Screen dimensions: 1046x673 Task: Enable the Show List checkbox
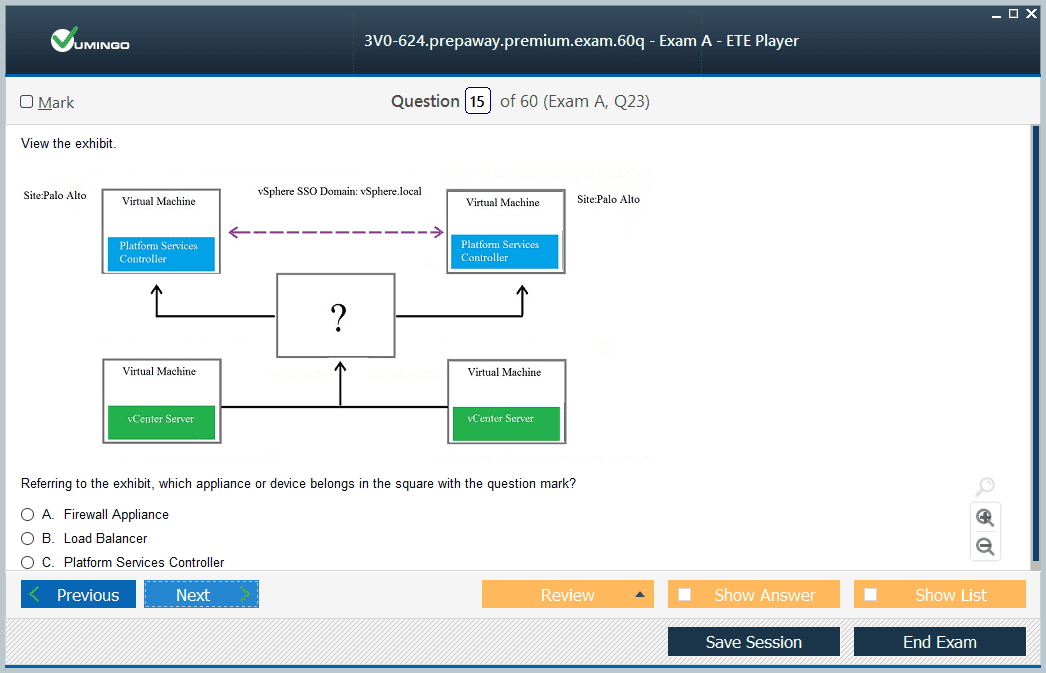871,595
